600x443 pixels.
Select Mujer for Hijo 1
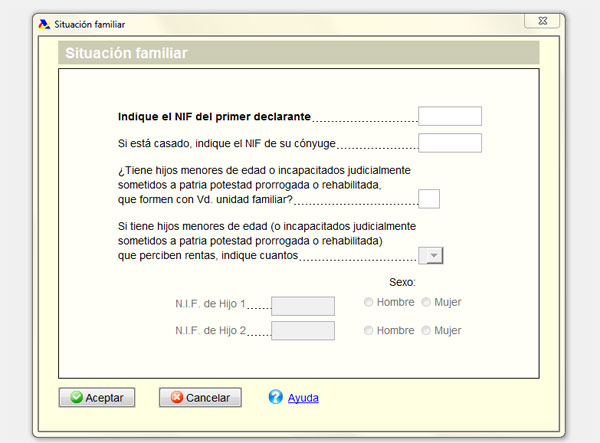coord(427,302)
